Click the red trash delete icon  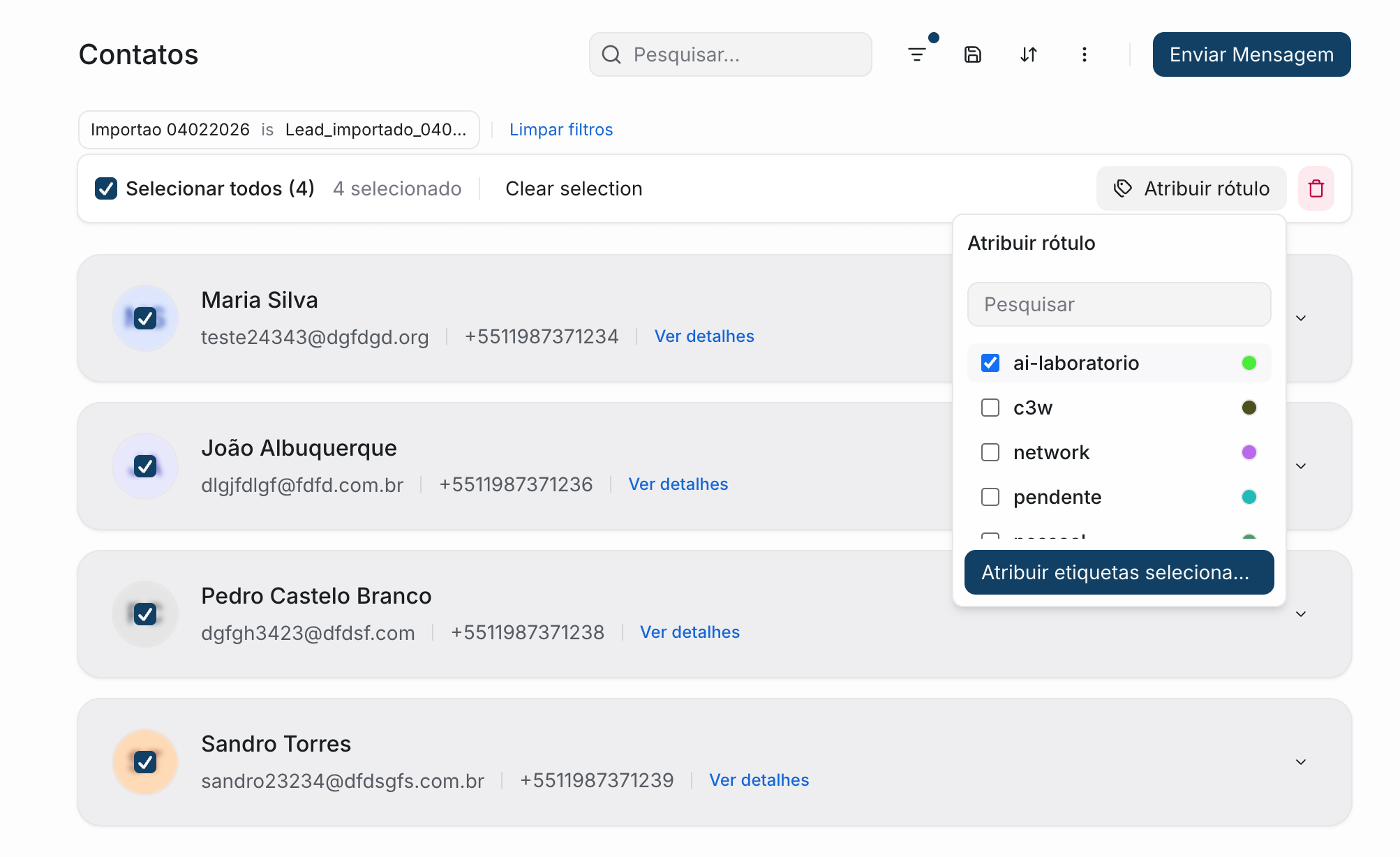point(1316,188)
